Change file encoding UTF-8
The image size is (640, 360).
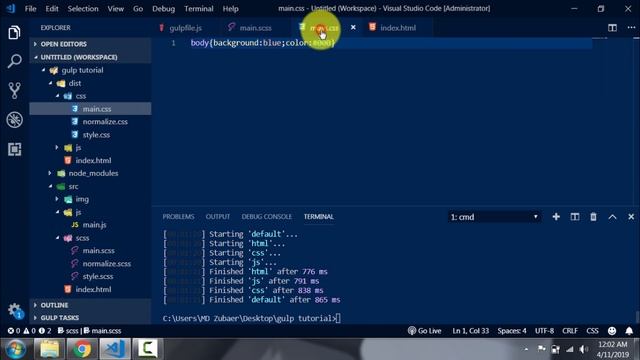tap(544, 331)
